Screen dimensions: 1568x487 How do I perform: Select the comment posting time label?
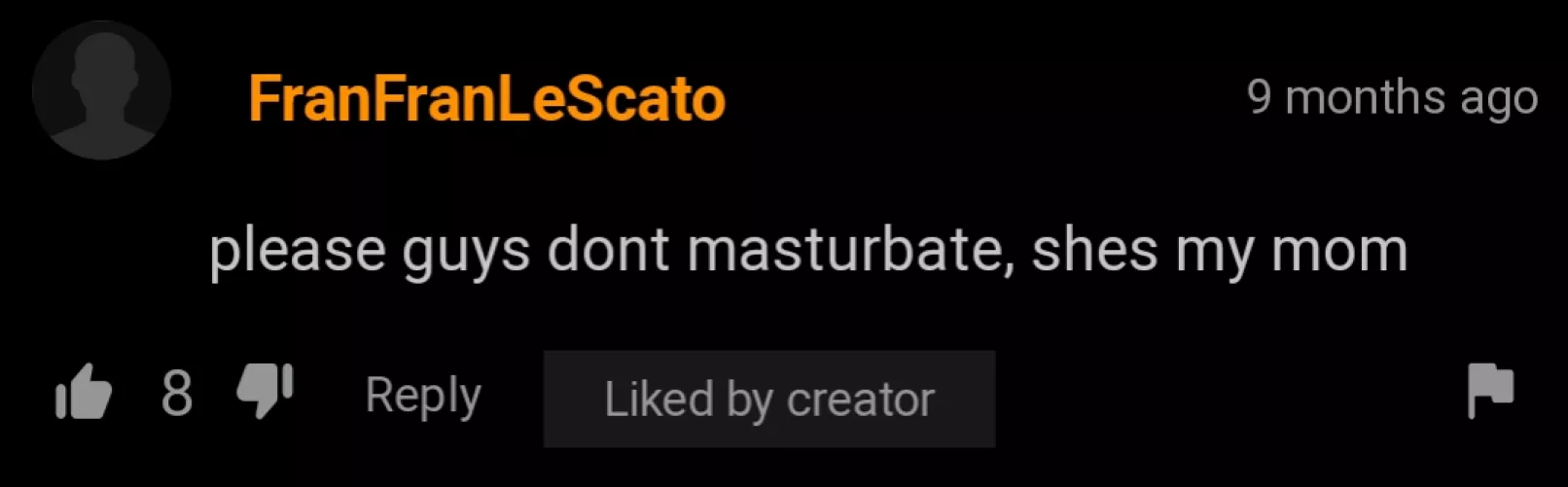1392,97
